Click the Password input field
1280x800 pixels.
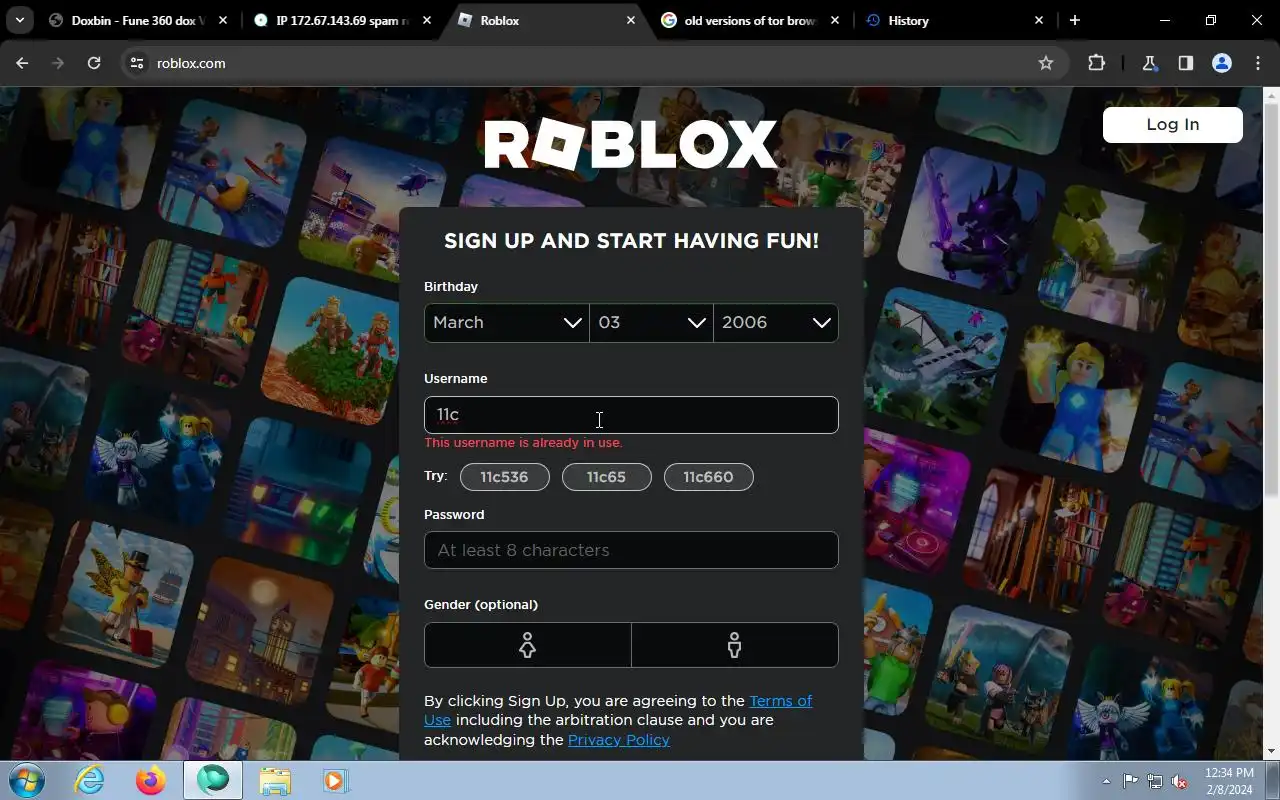[x=631, y=550]
